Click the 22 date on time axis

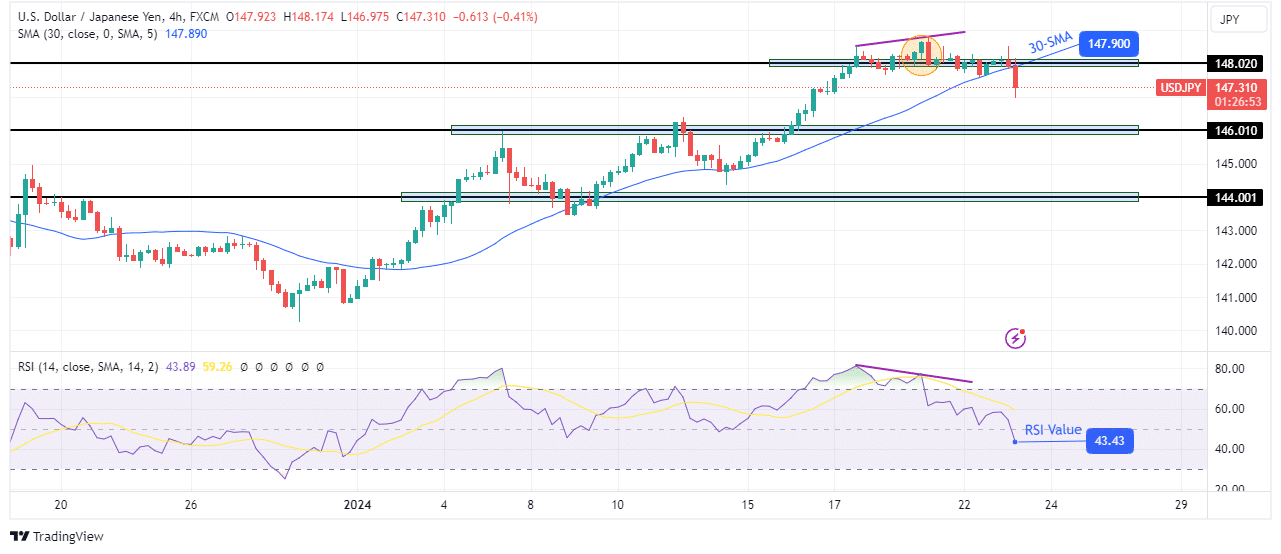coord(964,505)
